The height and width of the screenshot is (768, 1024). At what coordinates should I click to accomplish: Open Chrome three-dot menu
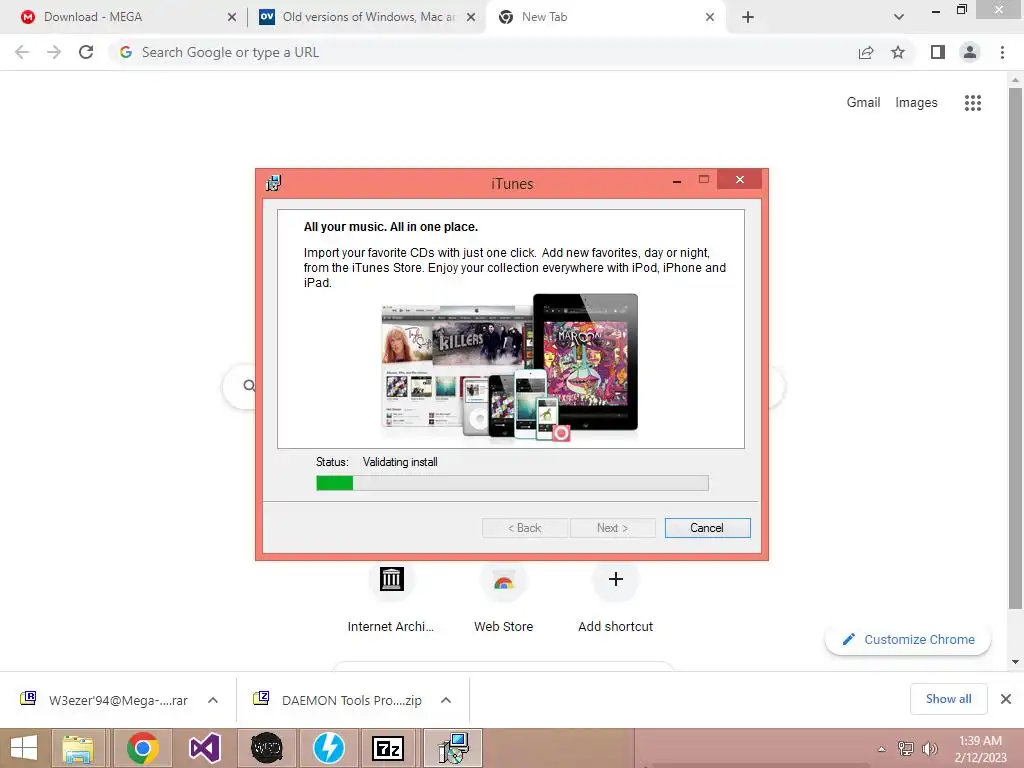tap(1002, 52)
